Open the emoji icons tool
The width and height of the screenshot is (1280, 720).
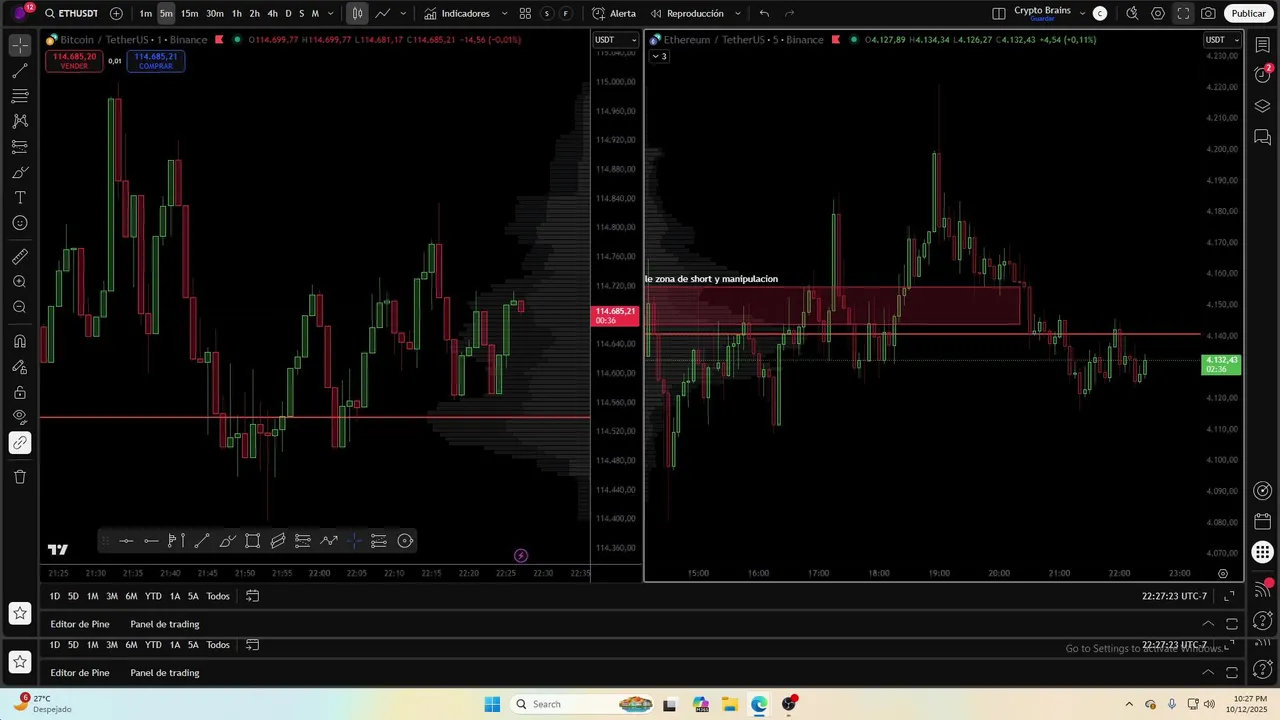(x=19, y=223)
